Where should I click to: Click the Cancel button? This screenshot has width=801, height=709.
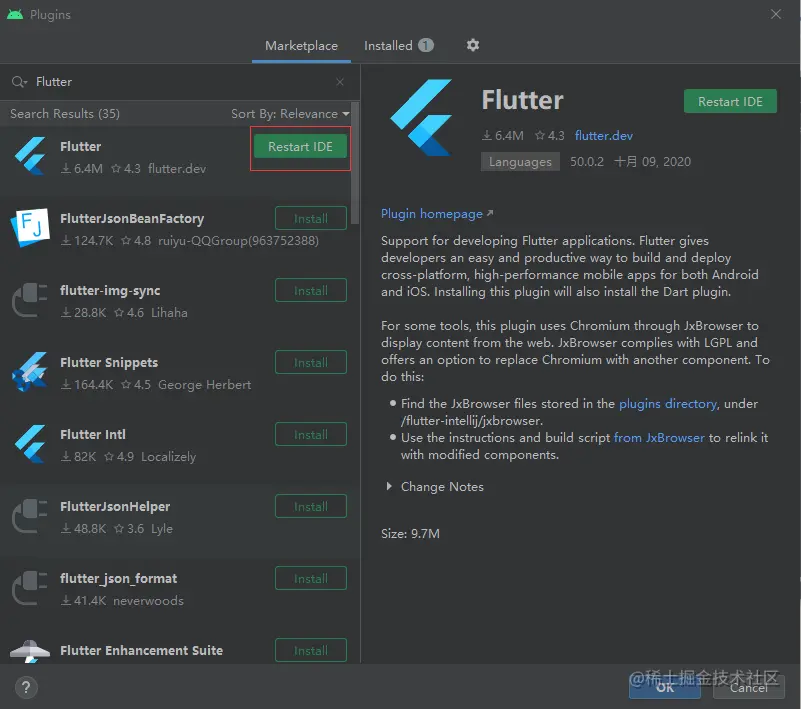pyautogui.click(x=748, y=688)
